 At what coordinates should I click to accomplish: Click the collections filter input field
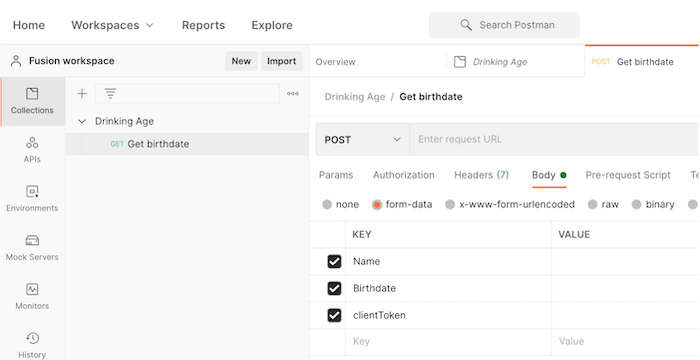click(x=188, y=94)
